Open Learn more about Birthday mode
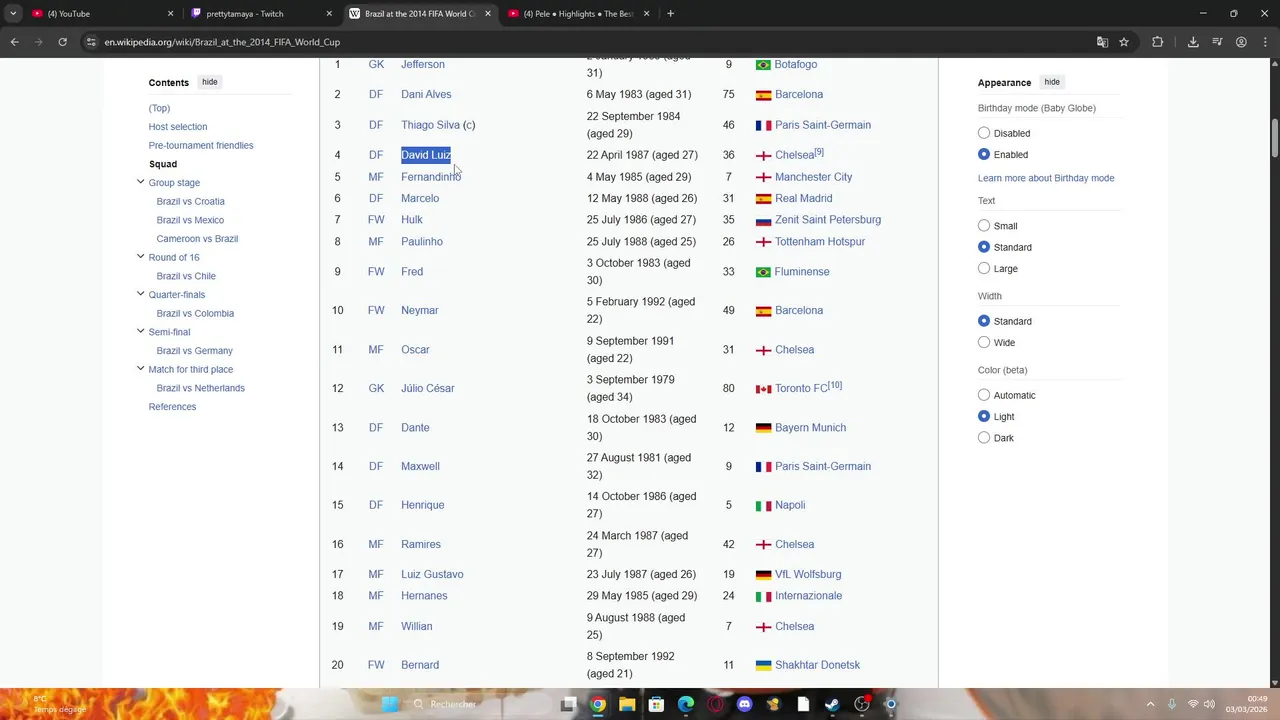Image resolution: width=1280 pixels, height=720 pixels. (x=1046, y=178)
